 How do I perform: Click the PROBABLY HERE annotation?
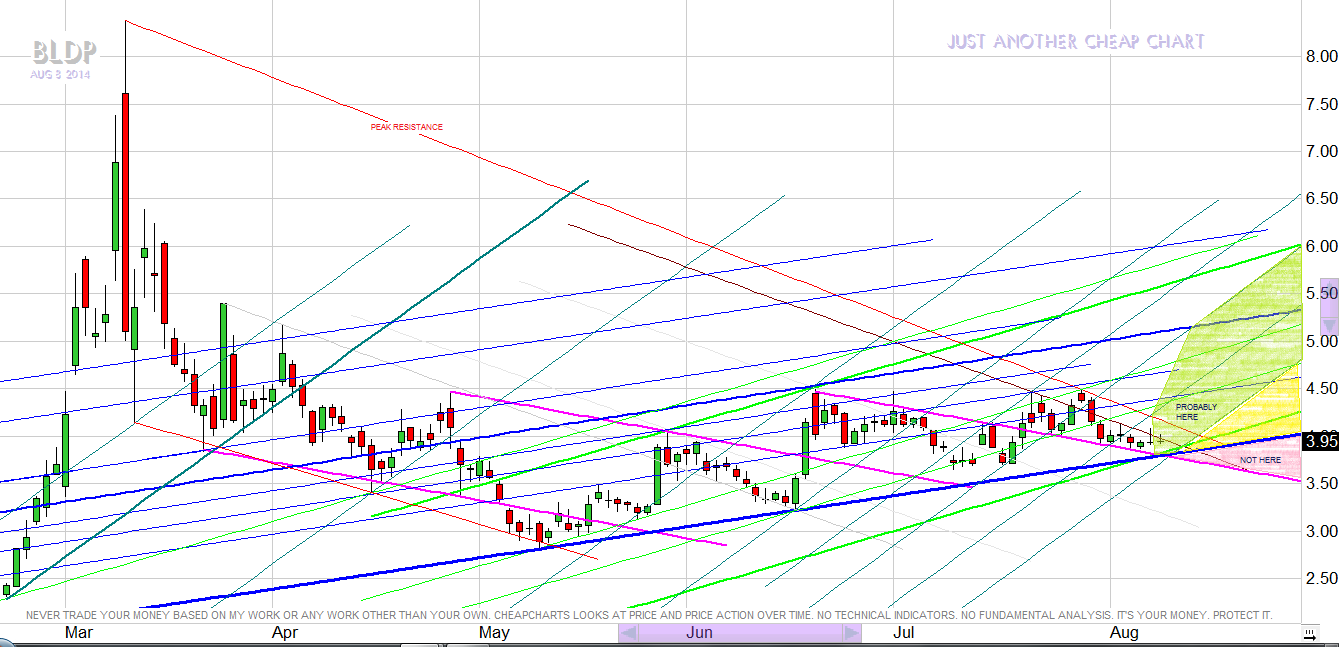(x=1196, y=412)
